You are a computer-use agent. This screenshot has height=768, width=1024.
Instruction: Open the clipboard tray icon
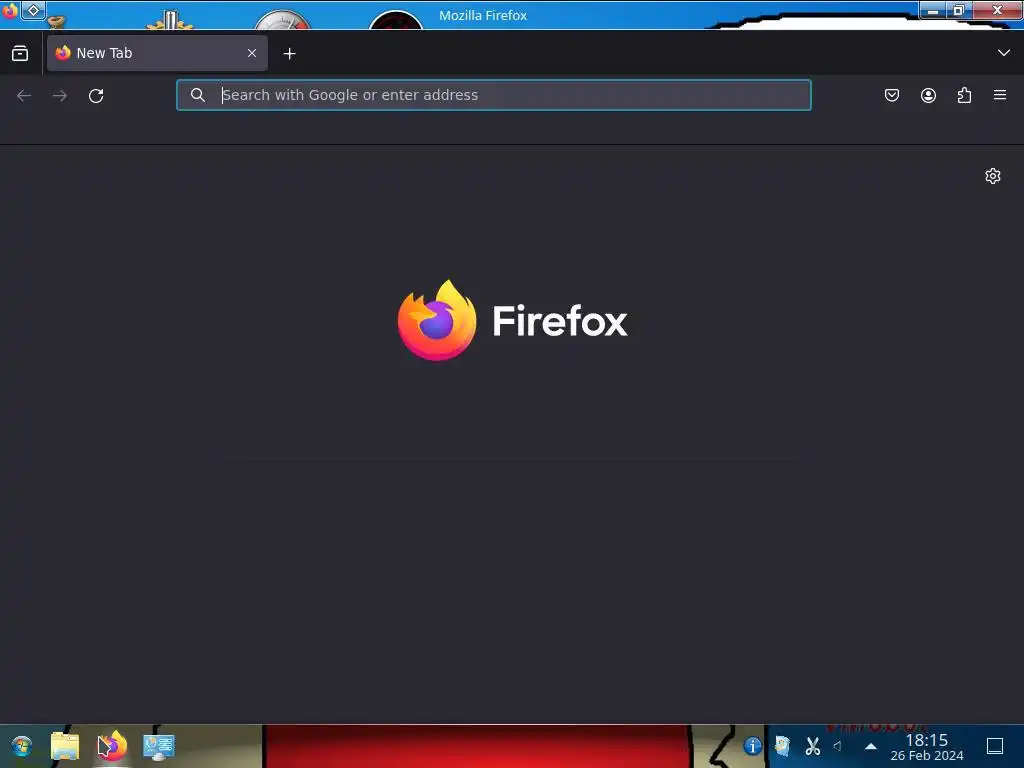click(x=782, y=746)
